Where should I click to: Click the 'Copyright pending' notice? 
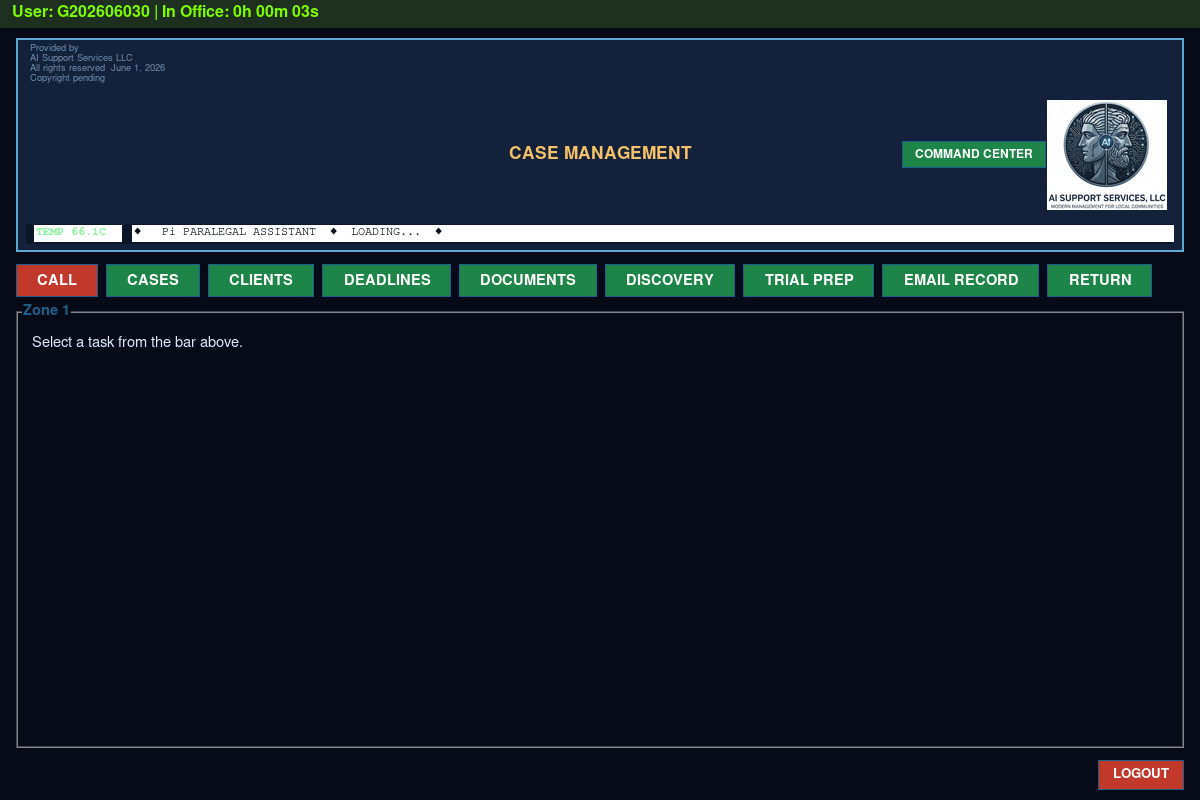click(x=67, y=78)
